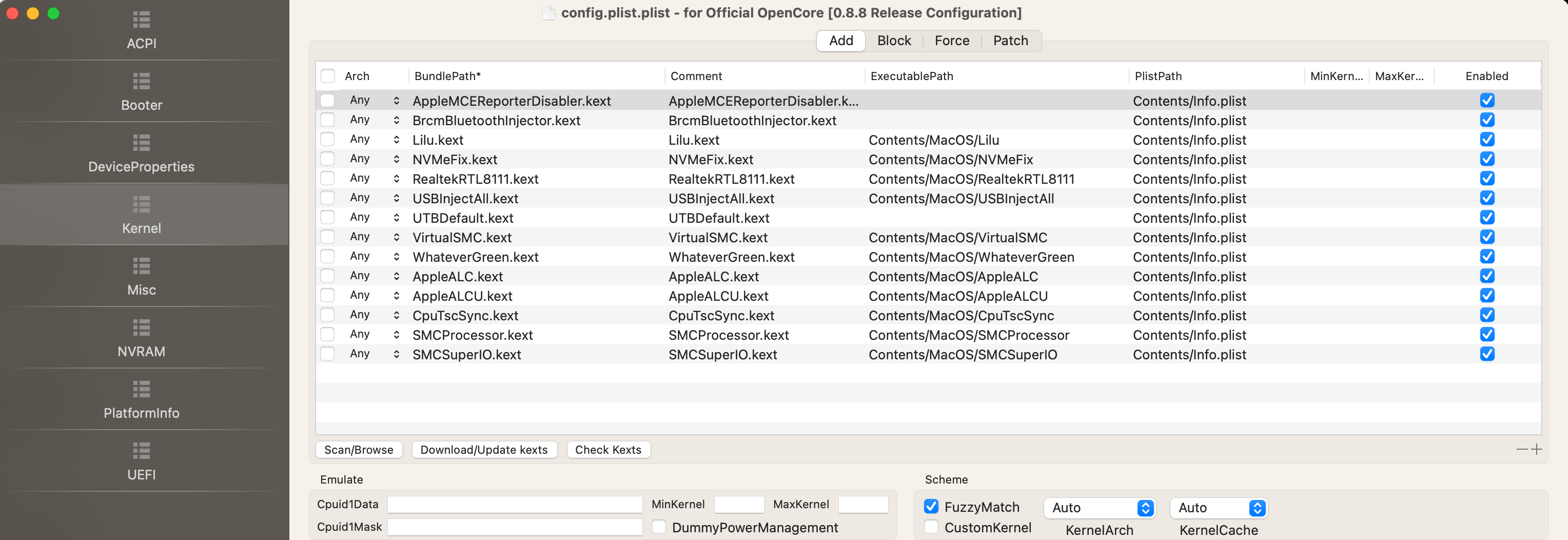Image resolution: width=1568 pixels, height=540 pixels.
Task: Tick the row selection box for NVMeFix.kext
Action: click(x=327, y=159)
